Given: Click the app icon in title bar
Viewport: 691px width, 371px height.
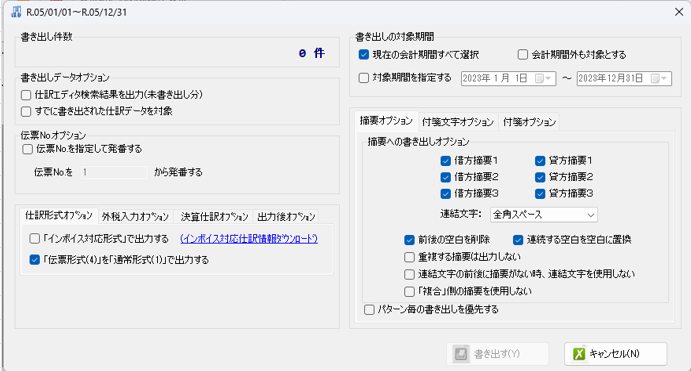Looking at the screenshot, I should (16, 12).
